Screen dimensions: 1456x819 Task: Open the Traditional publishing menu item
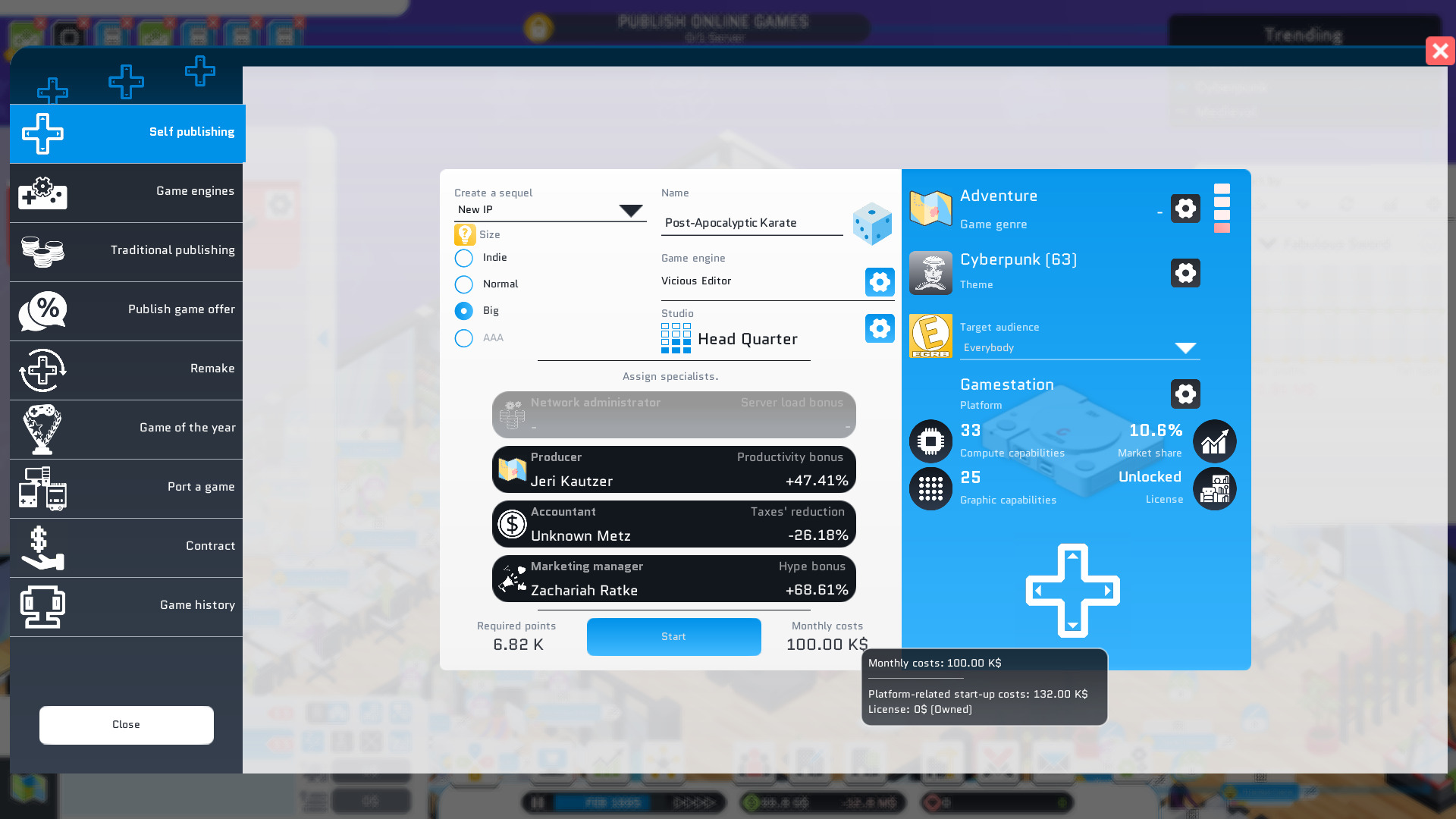click(x=126, y=251)
